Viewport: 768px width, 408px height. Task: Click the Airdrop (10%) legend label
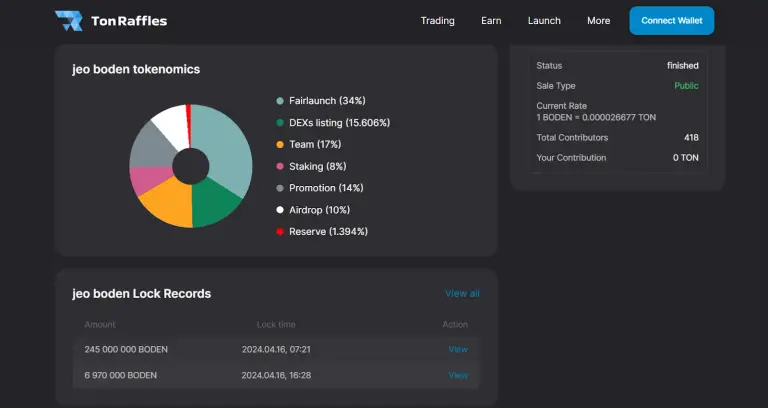(319, 210)
